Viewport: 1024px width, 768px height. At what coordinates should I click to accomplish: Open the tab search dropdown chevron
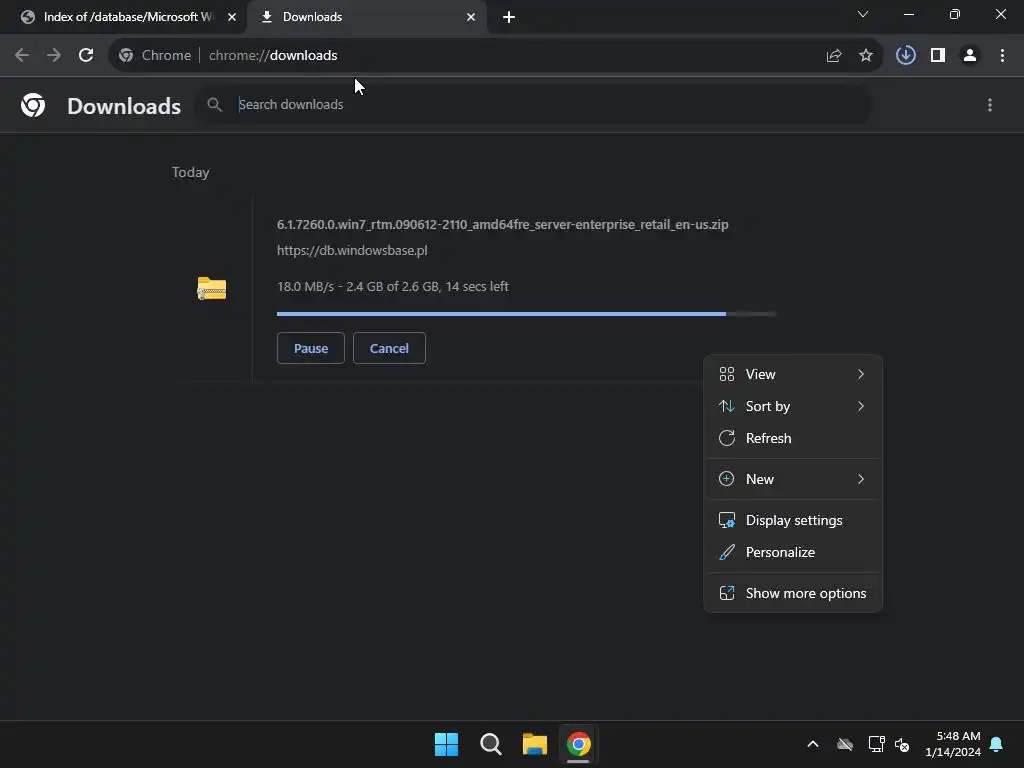863,14
